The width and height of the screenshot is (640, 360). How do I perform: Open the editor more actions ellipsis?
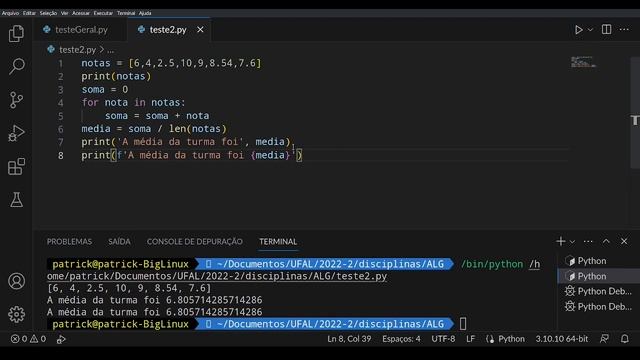click(624, 29)
